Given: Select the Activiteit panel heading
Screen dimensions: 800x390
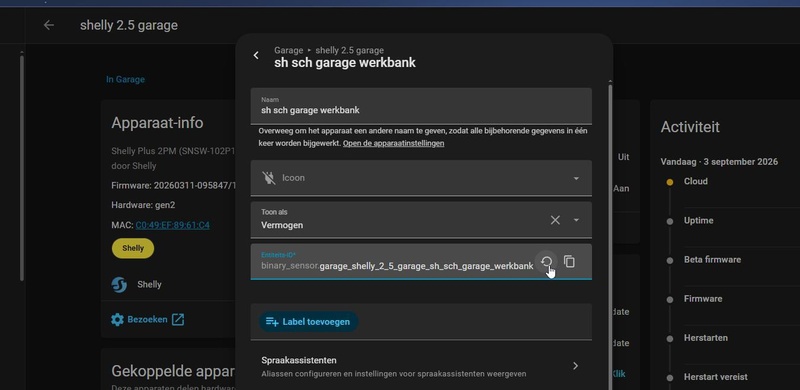Looking at the screenshot, I should tap(690, 127).
